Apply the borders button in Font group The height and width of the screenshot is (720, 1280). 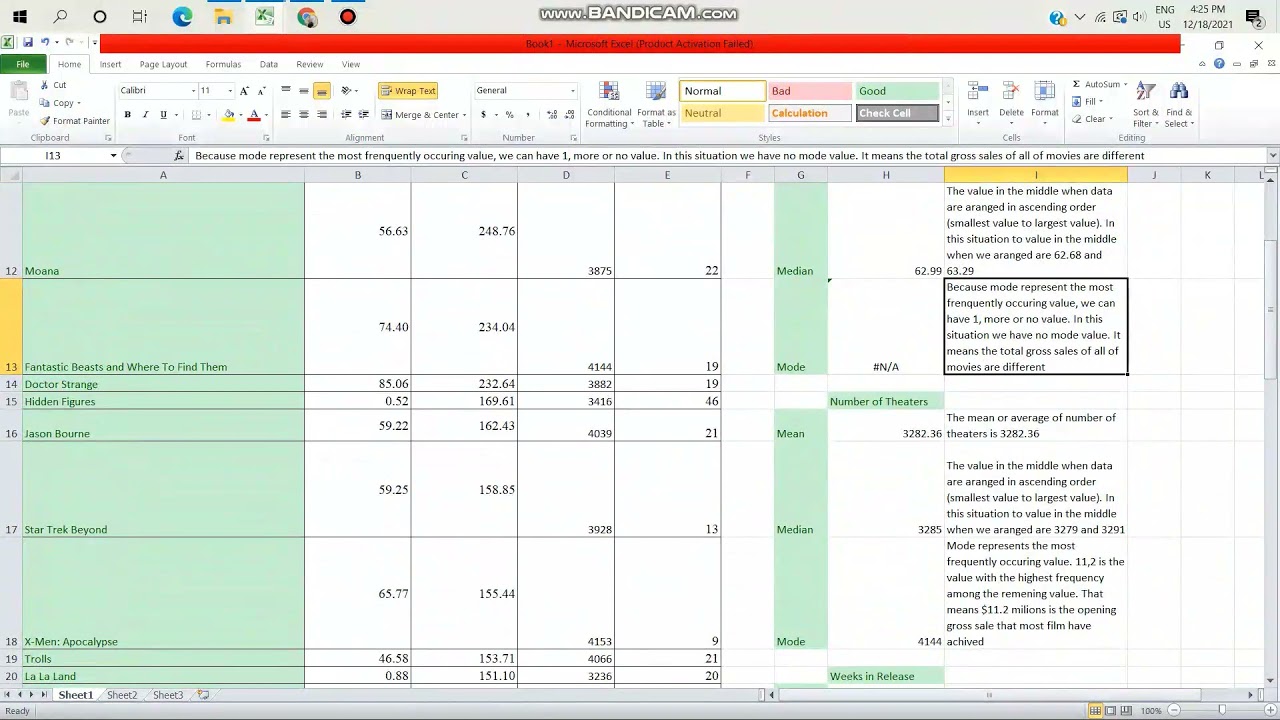(196, 115)
